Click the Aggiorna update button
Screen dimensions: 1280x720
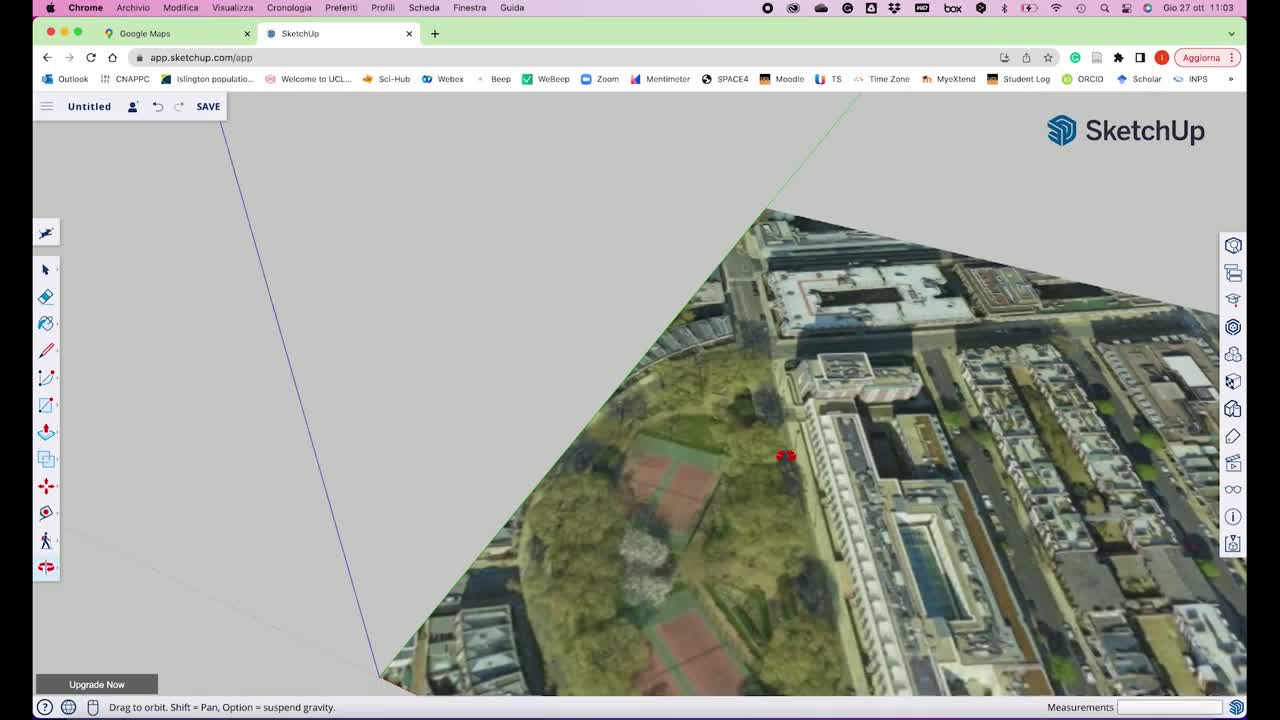point(1208,58)
